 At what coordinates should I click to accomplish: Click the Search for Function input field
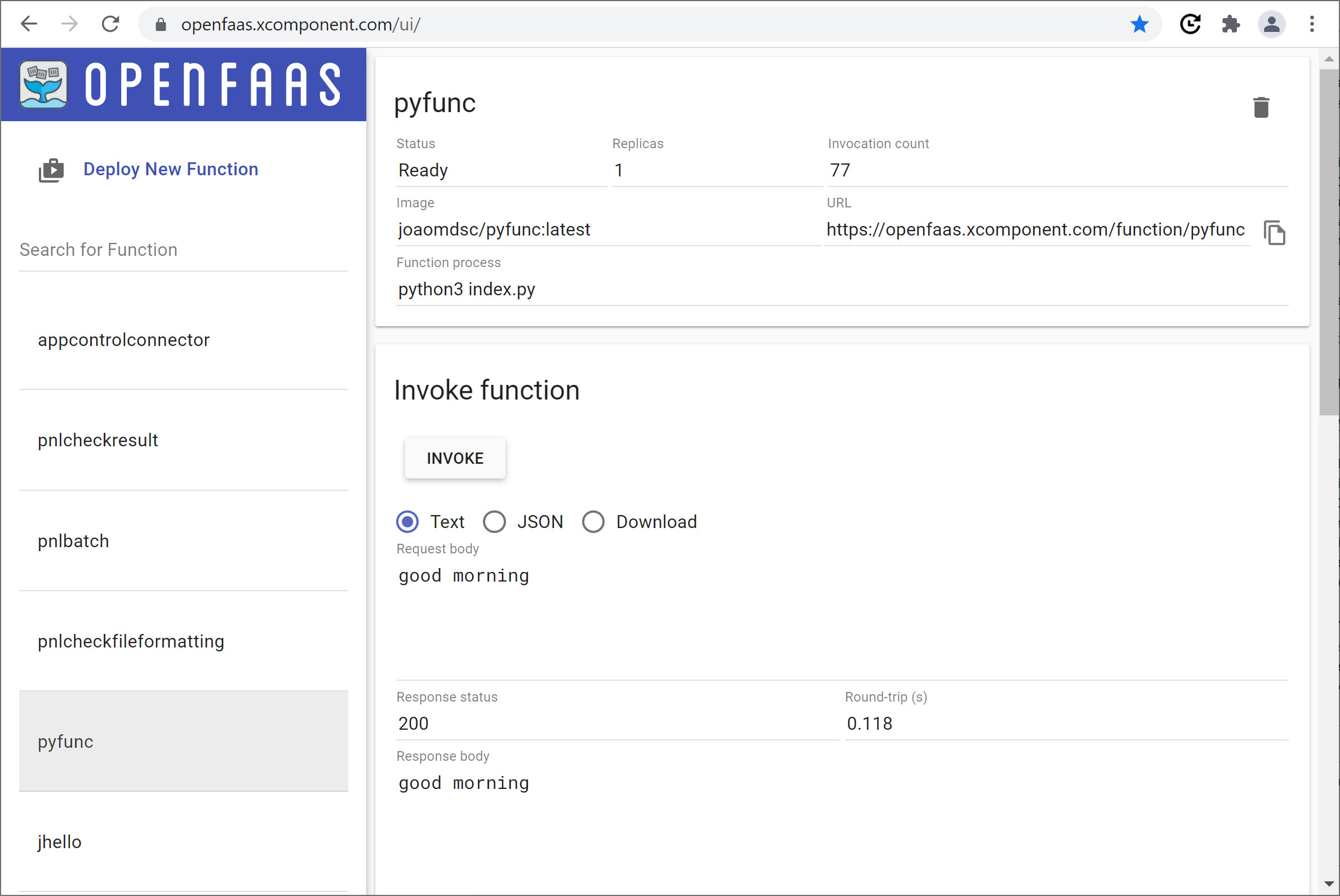(184, 249)
